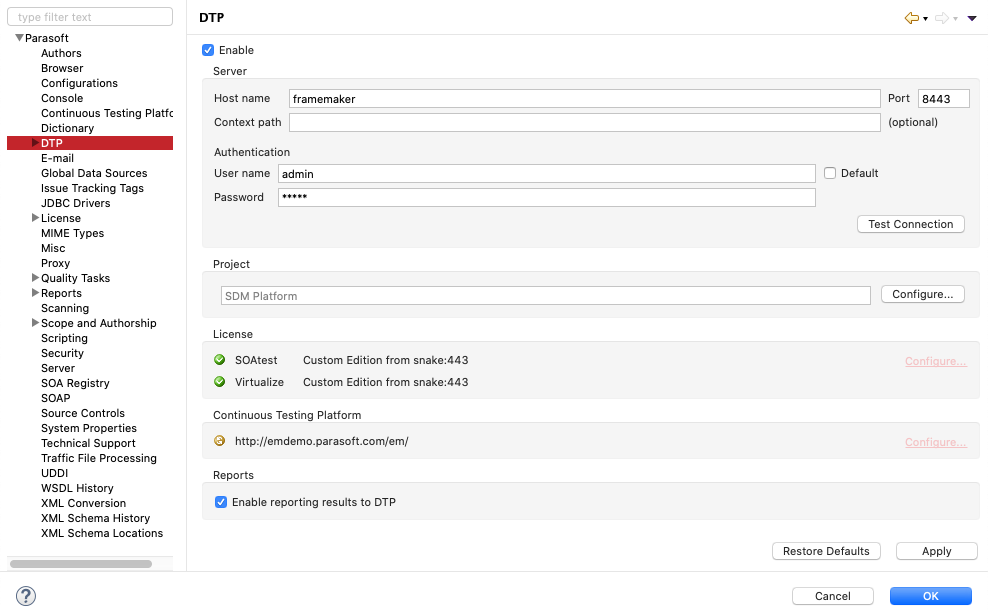This screenshot has width=988, height=610.
Task: Select Scripting in the tree
Action: pos(64,338)
